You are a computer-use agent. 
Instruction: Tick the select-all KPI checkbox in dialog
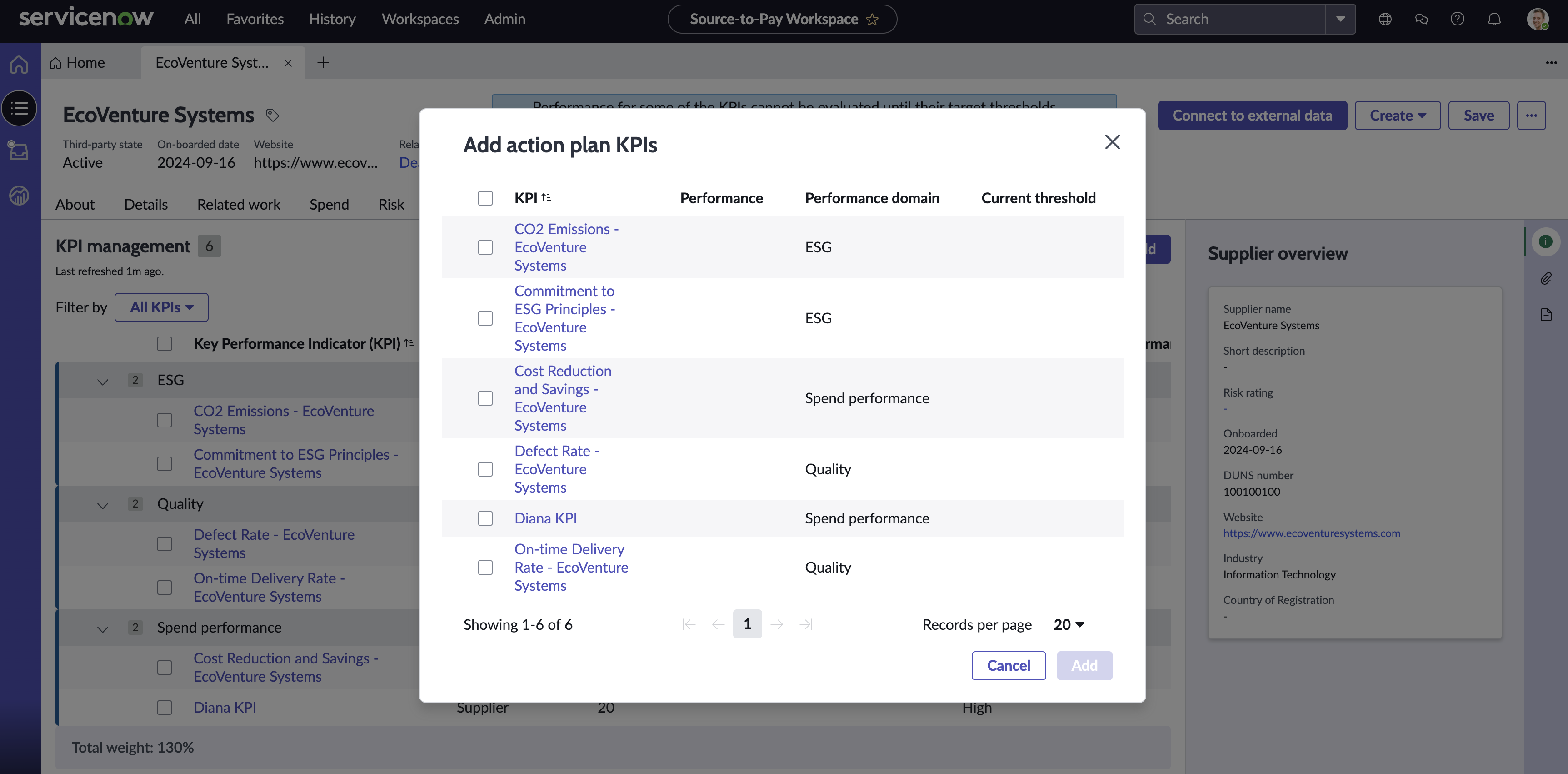coord(485,198)
